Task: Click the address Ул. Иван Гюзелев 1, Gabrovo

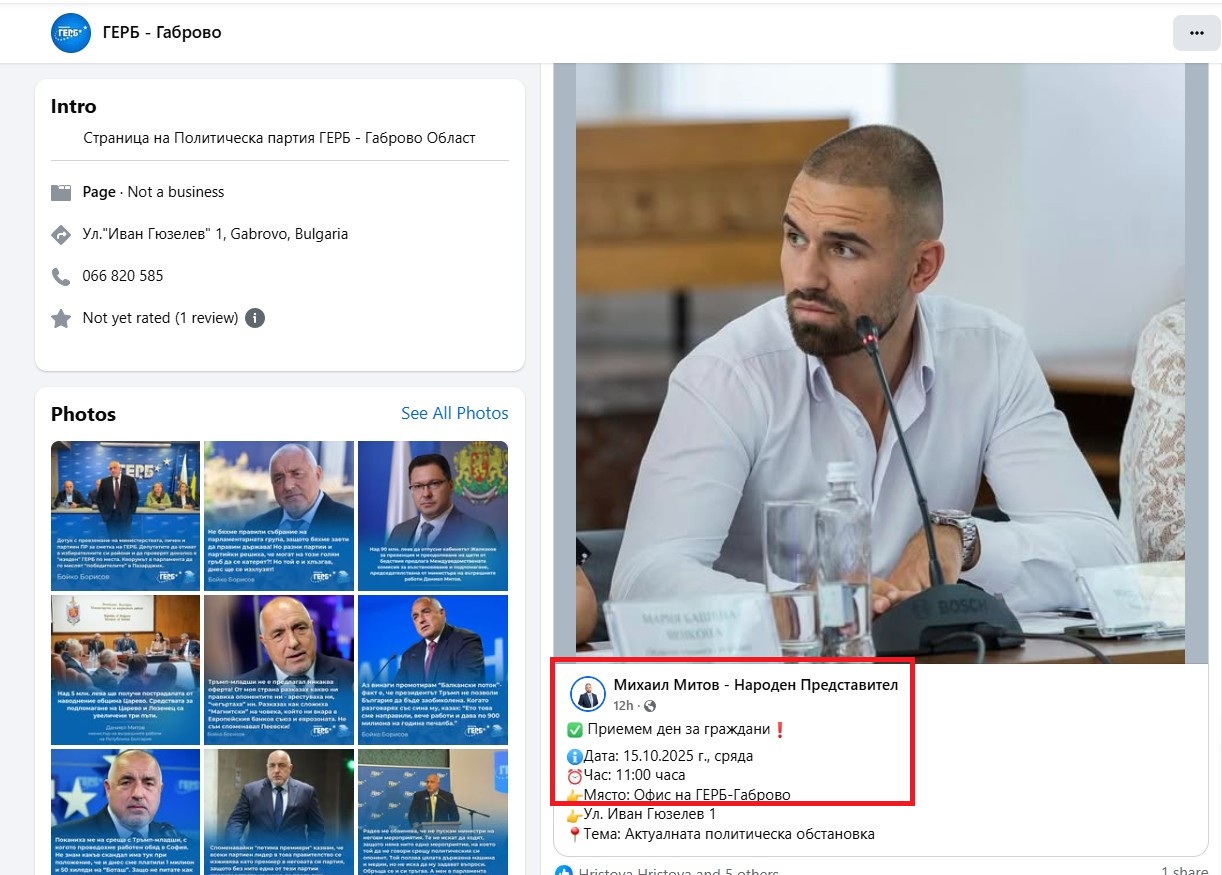Action: pos(215,234)
